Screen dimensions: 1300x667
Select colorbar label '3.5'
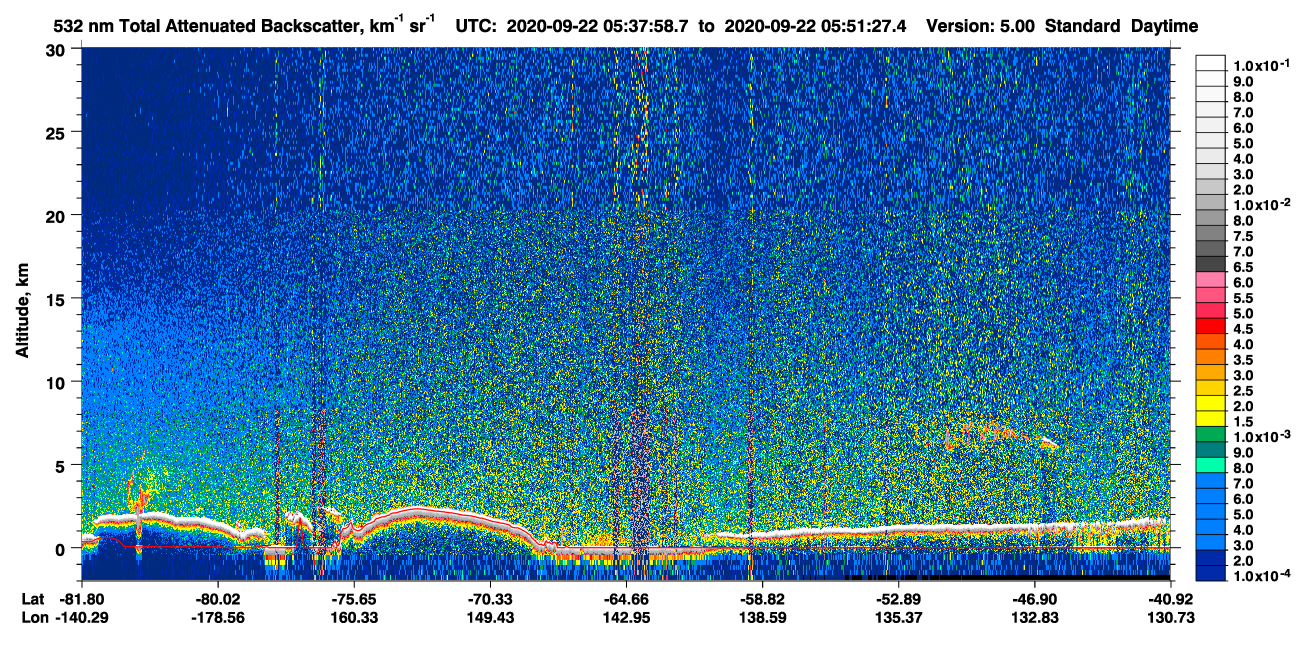[1242, 359]
